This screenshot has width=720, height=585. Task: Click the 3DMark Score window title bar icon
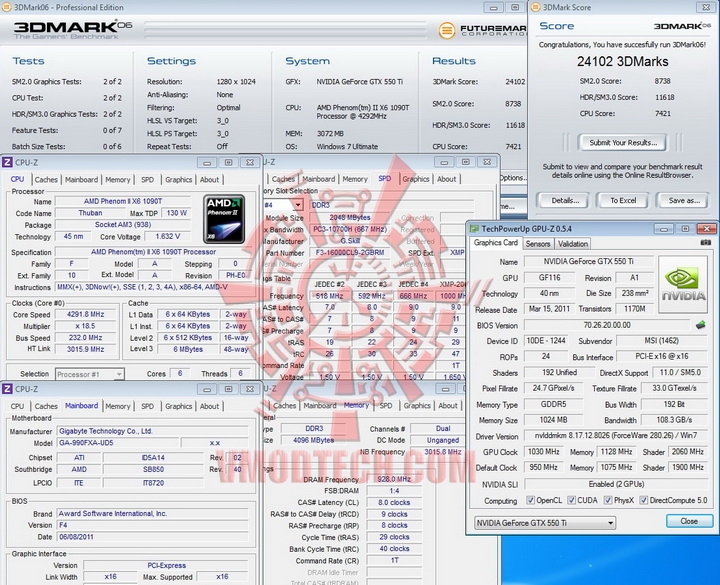535,7
